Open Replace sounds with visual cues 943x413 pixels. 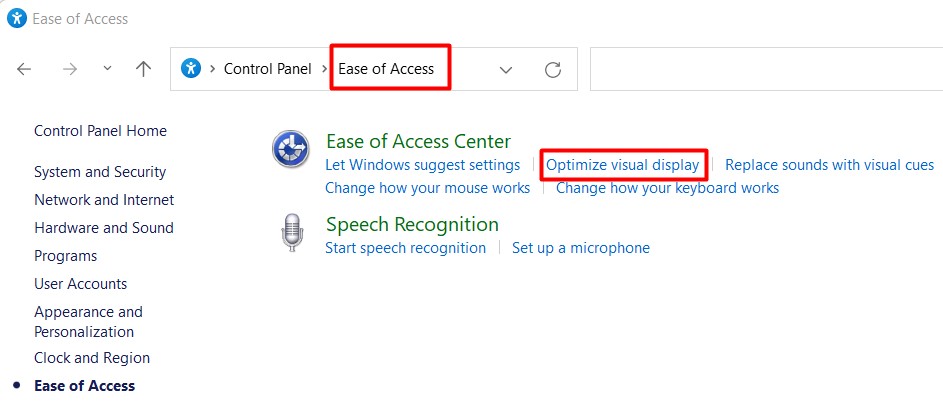[829, 165]
